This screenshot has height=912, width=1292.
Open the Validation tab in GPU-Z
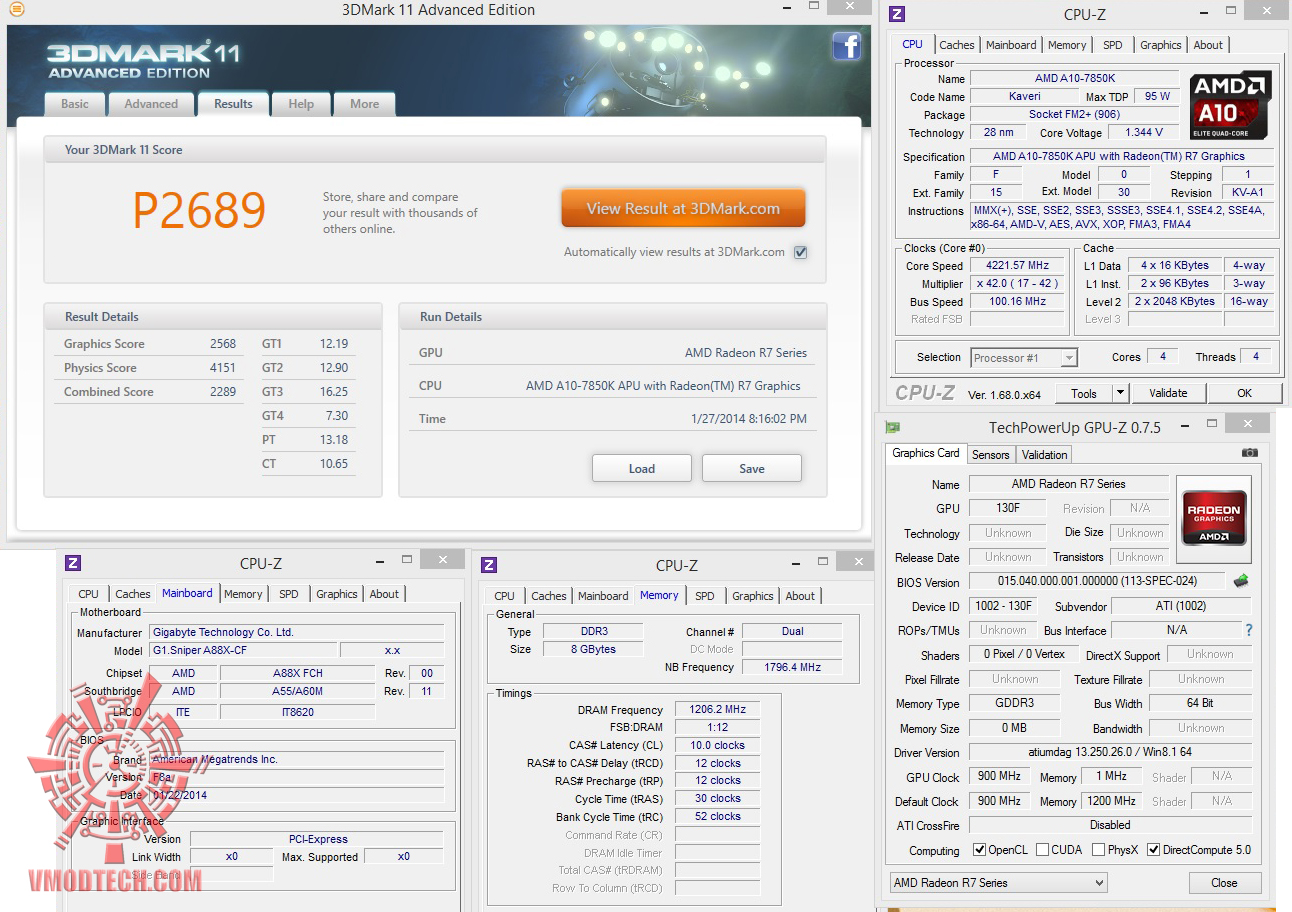point(1045,455)
